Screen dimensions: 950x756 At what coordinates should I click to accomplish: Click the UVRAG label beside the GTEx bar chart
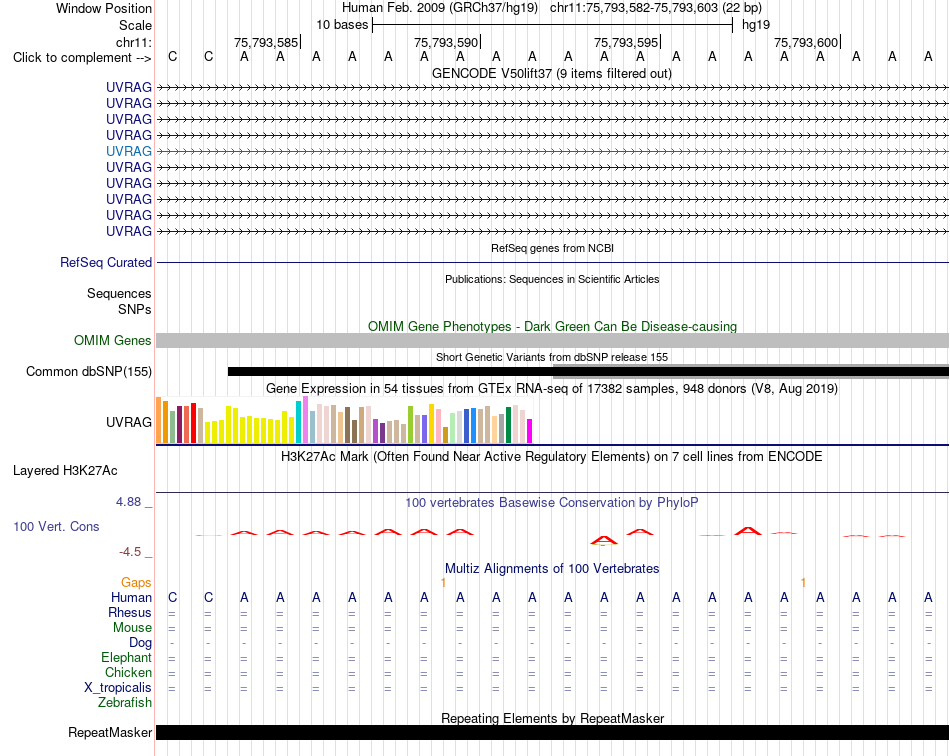[128, 422]
